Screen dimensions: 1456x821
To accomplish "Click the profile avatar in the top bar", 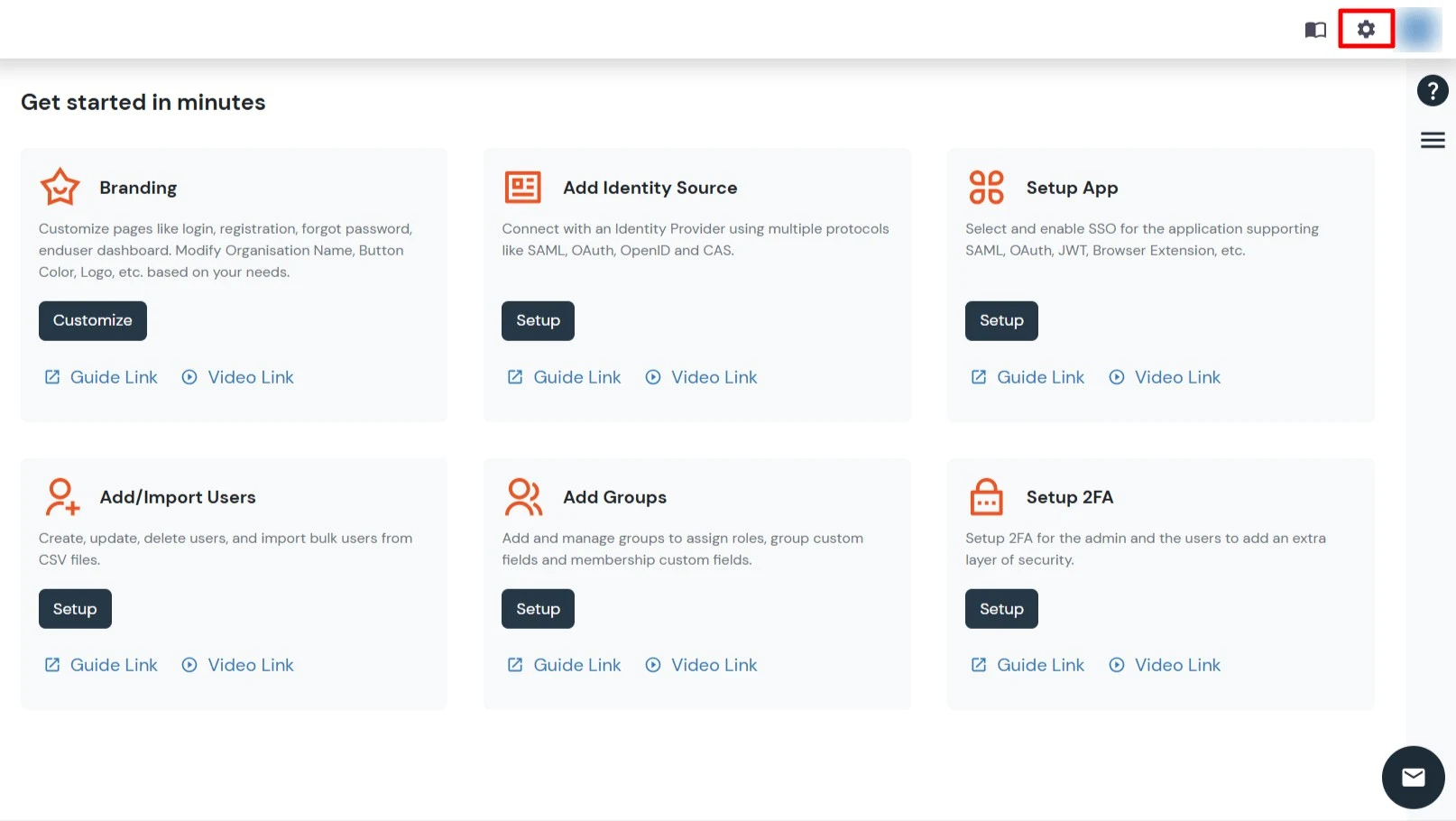I will tap(1419, 29).
